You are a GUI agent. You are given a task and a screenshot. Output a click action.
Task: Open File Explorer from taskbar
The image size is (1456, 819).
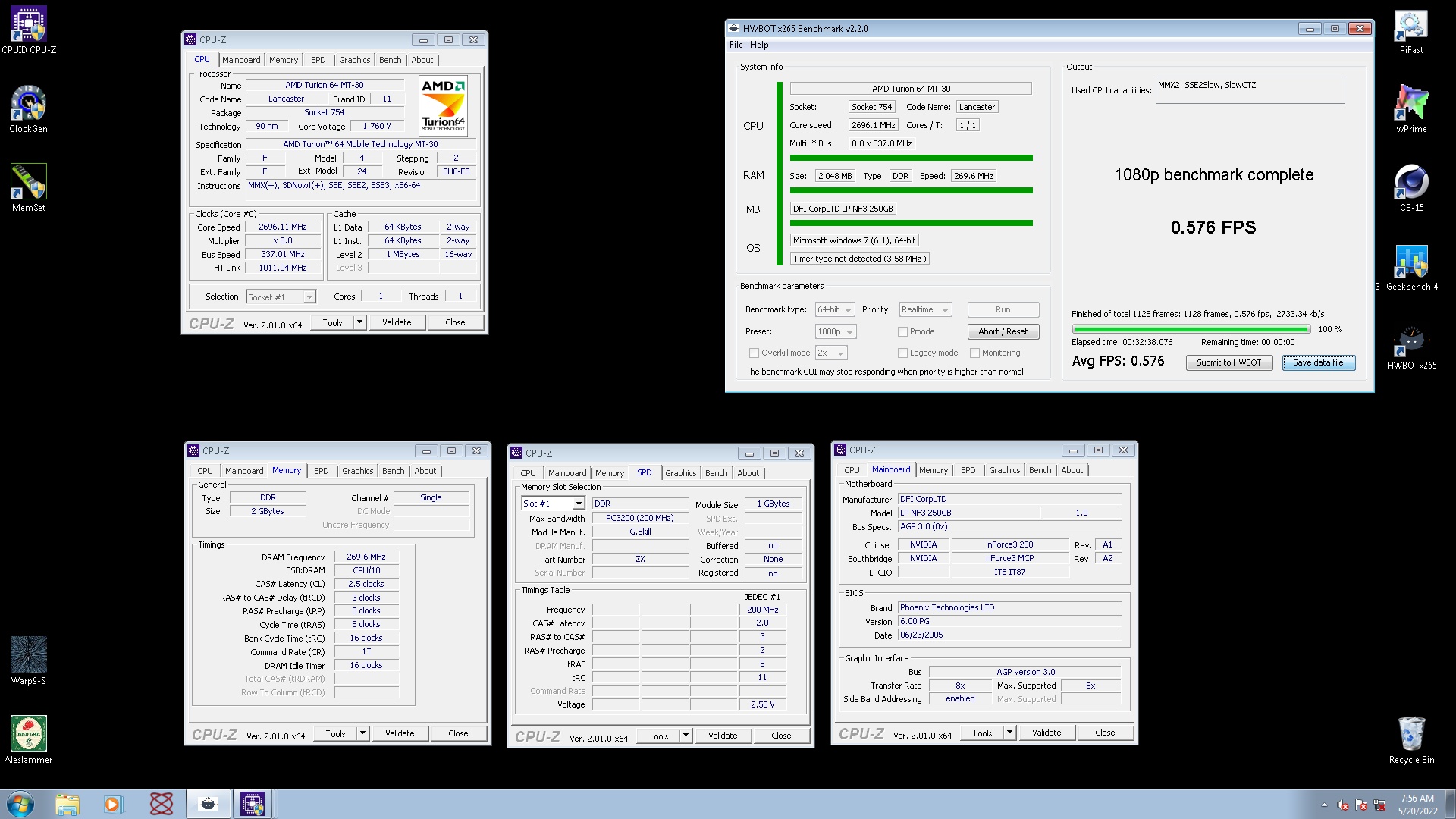(x=67, y=804)
